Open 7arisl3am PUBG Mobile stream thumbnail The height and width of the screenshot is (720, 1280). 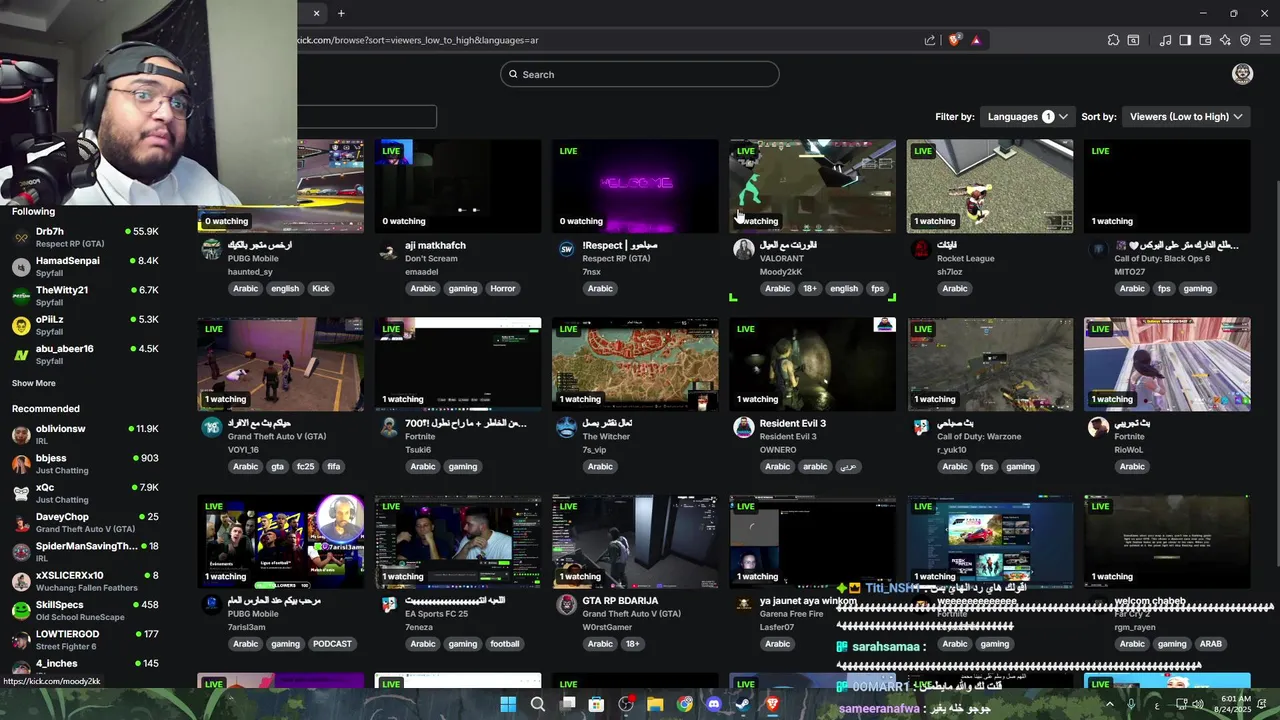coord(281,541)
